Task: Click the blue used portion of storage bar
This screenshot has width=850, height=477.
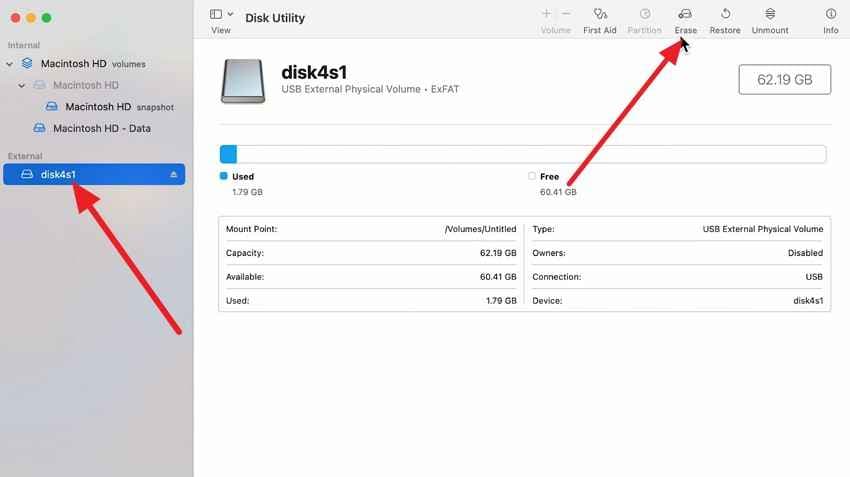Action: tap(228, 154)
